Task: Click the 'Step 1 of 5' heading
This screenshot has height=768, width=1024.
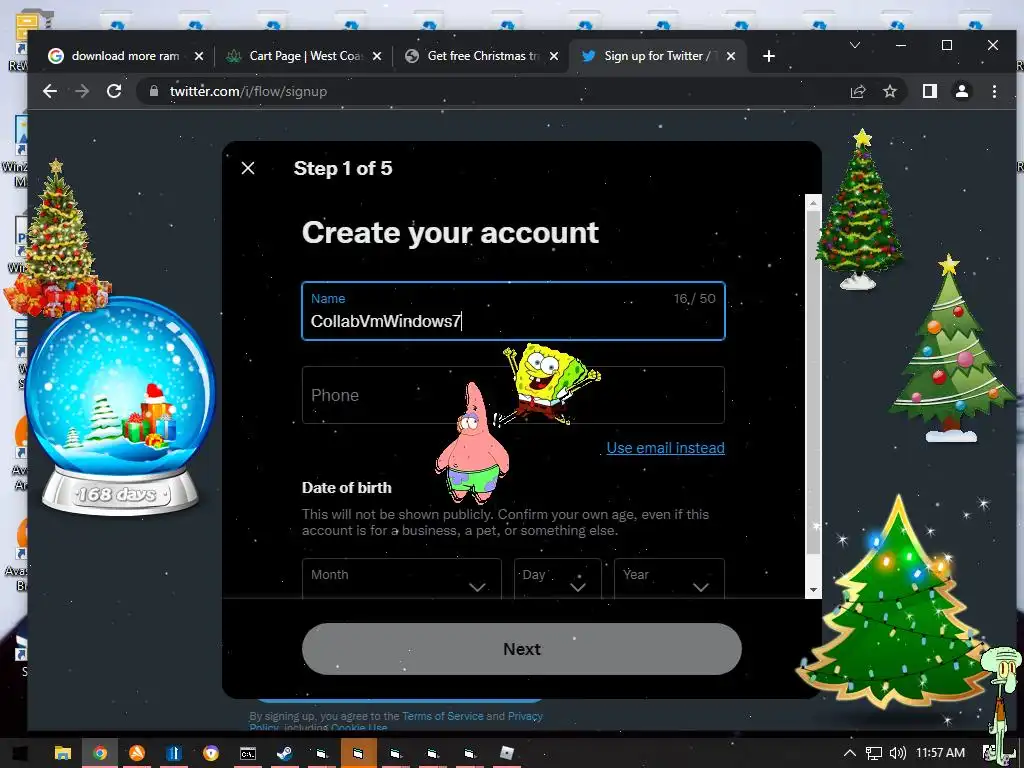Action: (x=343, y=168)
